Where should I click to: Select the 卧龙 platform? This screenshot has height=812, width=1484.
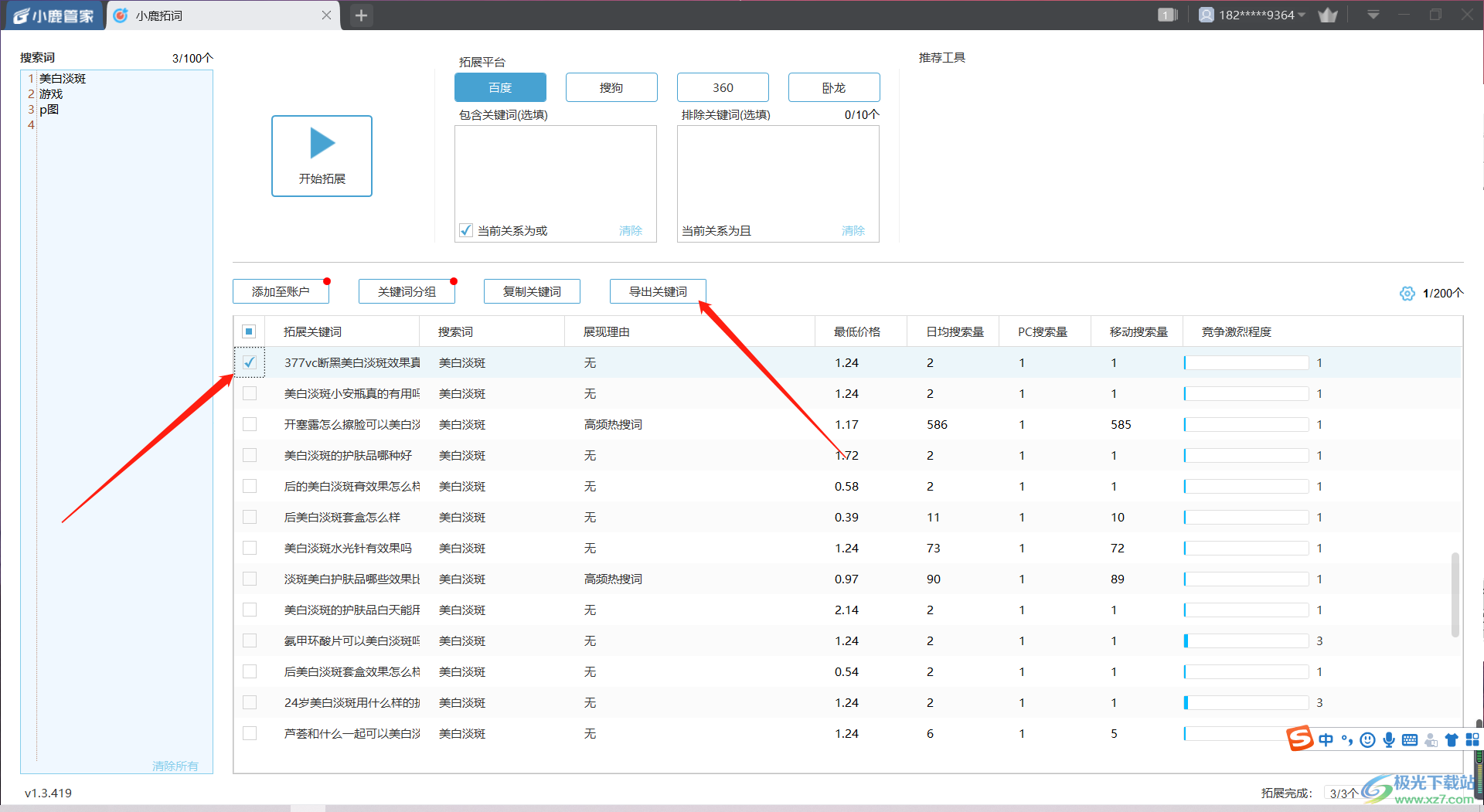(834, 87)
